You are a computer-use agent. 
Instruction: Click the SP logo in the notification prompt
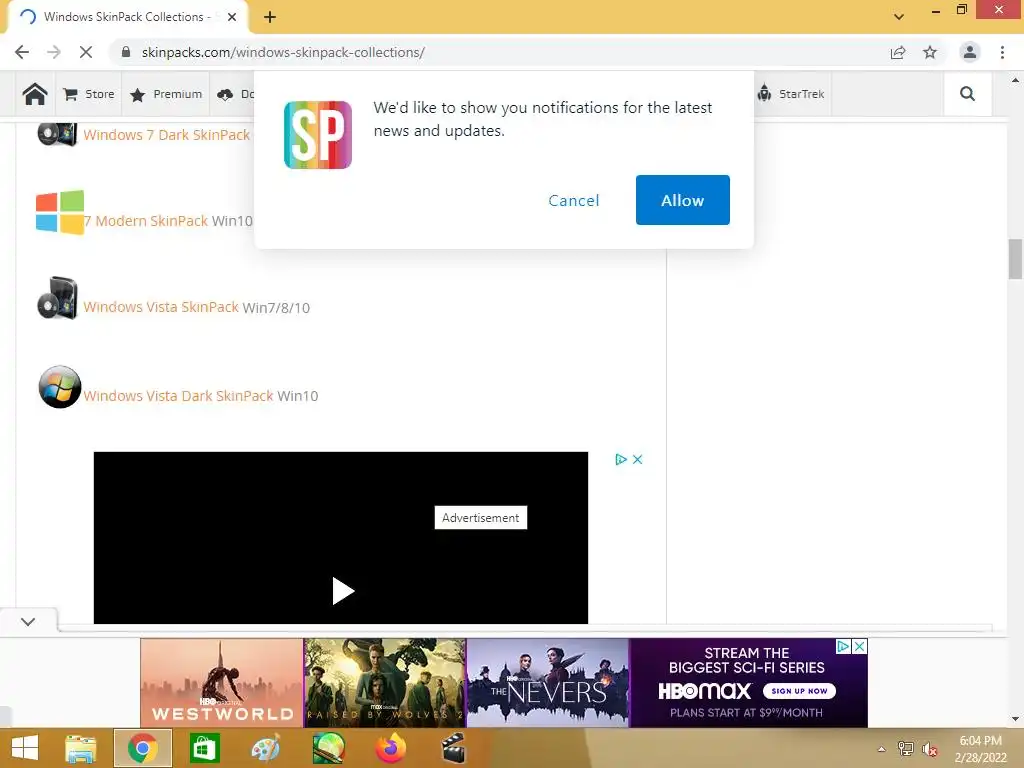click(318, 135)
